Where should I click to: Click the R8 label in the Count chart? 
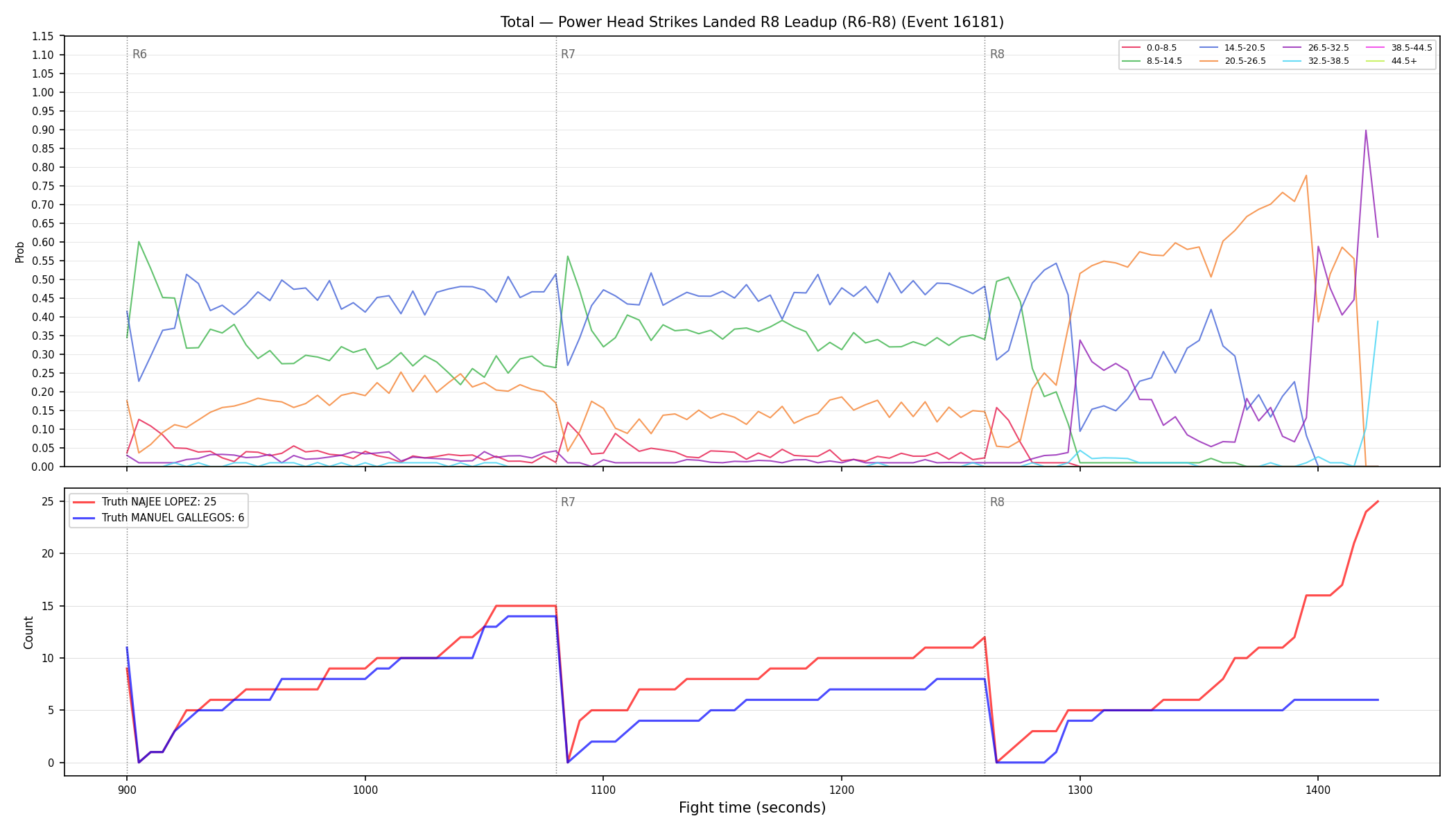click(x=997, y=503)
